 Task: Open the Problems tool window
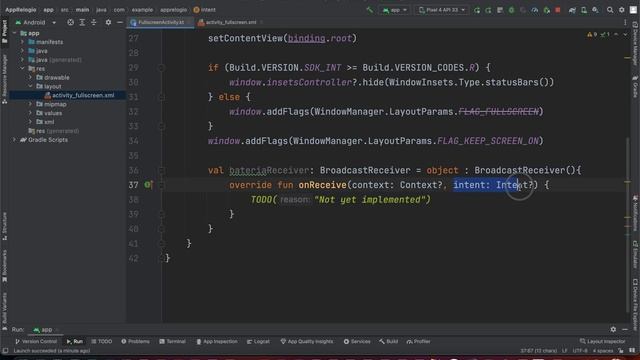click(x=136, y=341)
